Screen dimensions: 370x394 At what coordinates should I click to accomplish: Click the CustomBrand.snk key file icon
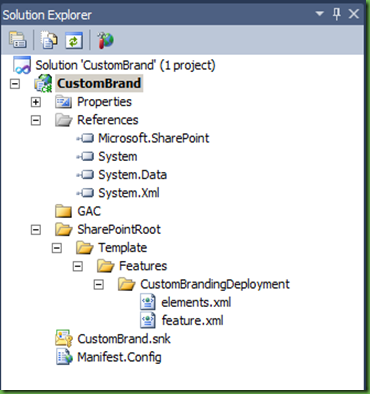coord(64,339)
